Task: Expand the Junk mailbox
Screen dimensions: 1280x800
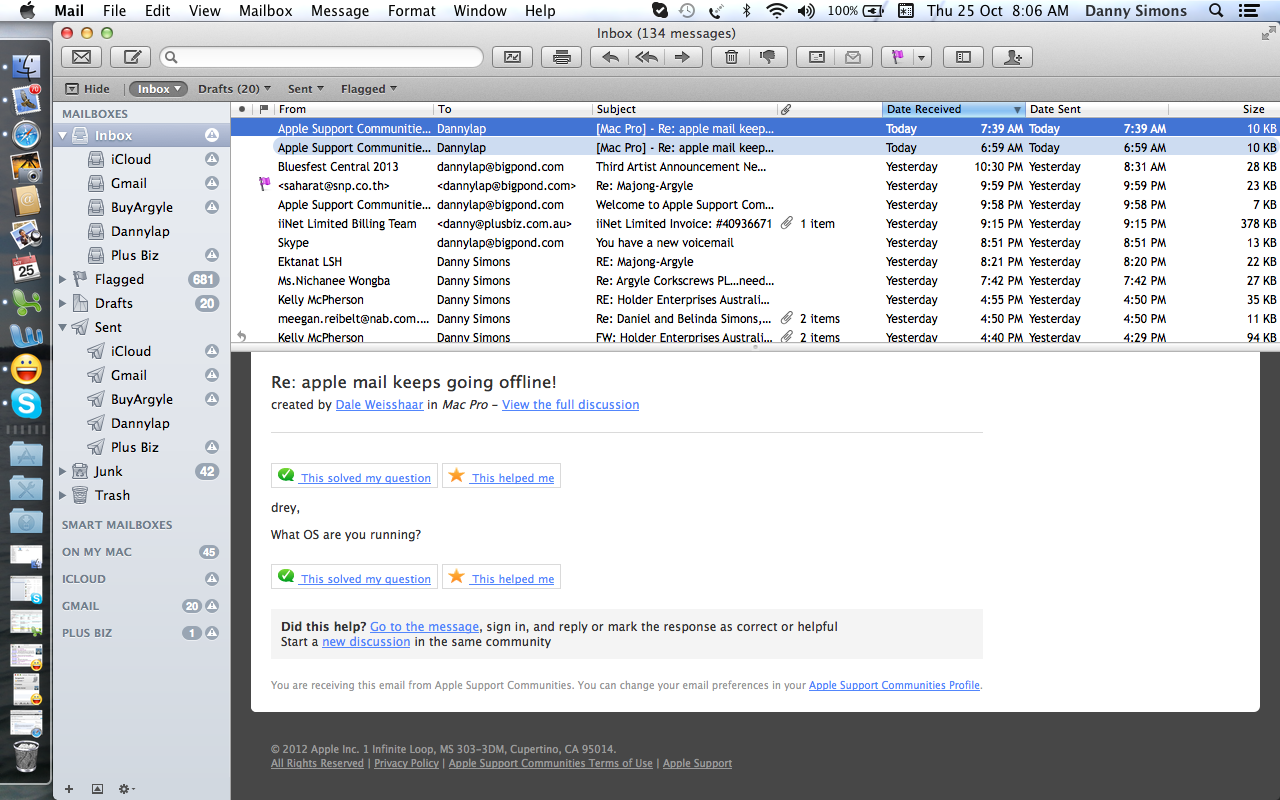Action: pyautogui.click(x=64, y=471)
